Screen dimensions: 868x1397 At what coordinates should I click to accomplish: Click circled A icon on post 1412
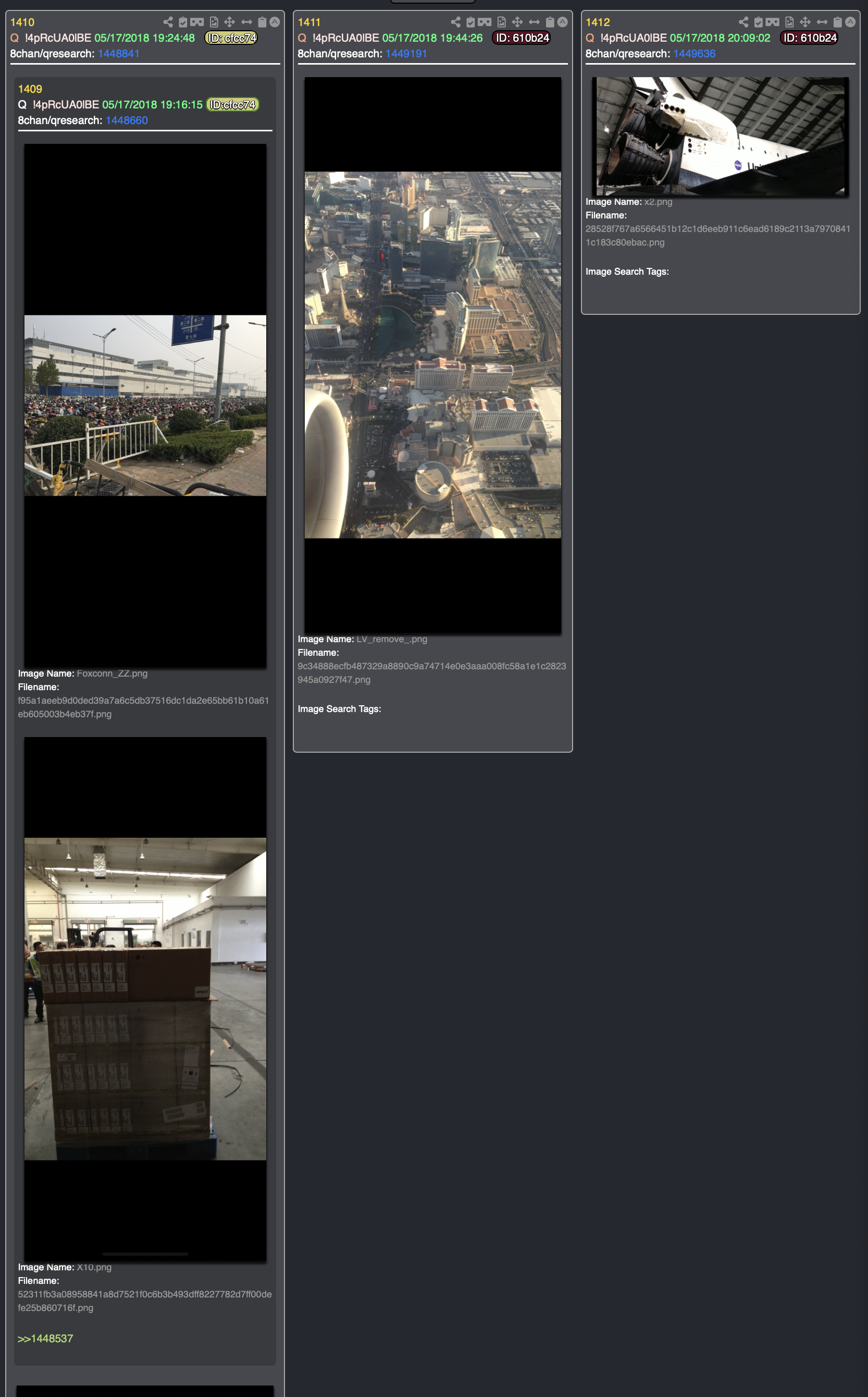pyautogui.click(x=850, y=22)
